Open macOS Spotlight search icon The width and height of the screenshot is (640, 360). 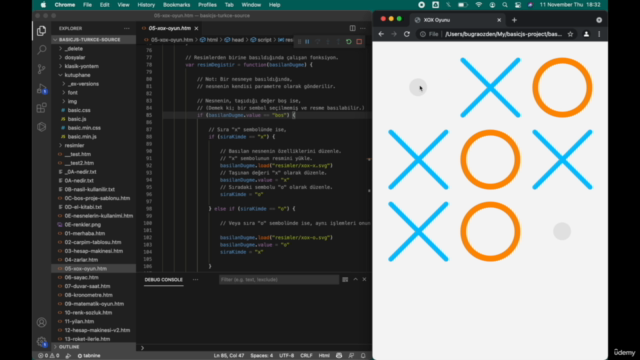pyautogui.click(x=505, y=5)
